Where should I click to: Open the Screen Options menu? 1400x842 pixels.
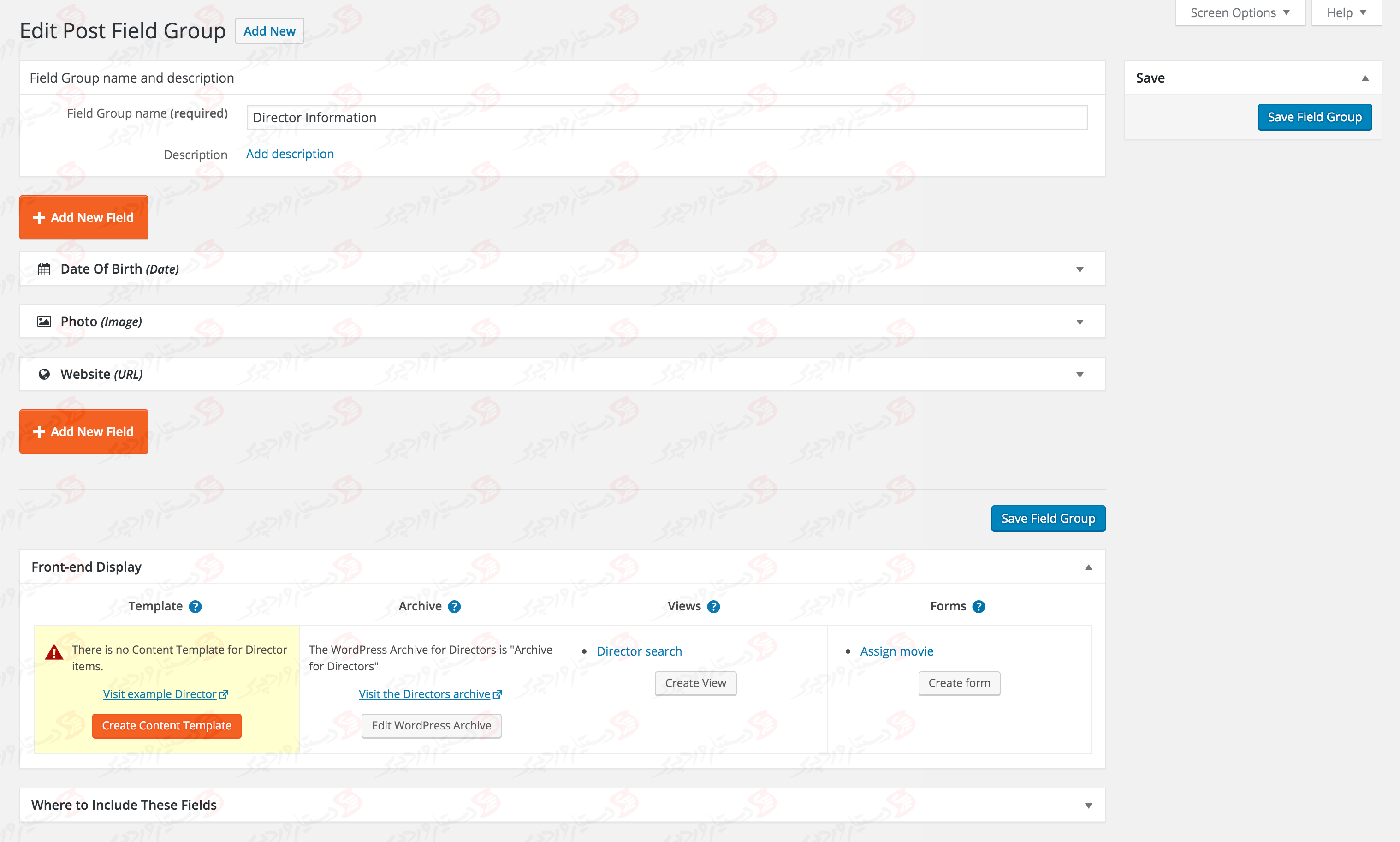(1239, 12)
